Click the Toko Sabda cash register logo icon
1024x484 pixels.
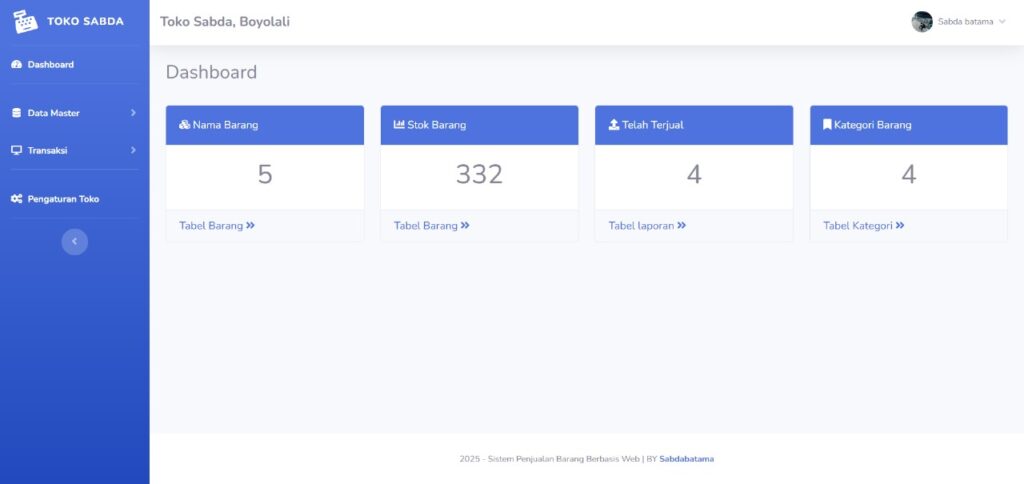click(x=25, y=22)
